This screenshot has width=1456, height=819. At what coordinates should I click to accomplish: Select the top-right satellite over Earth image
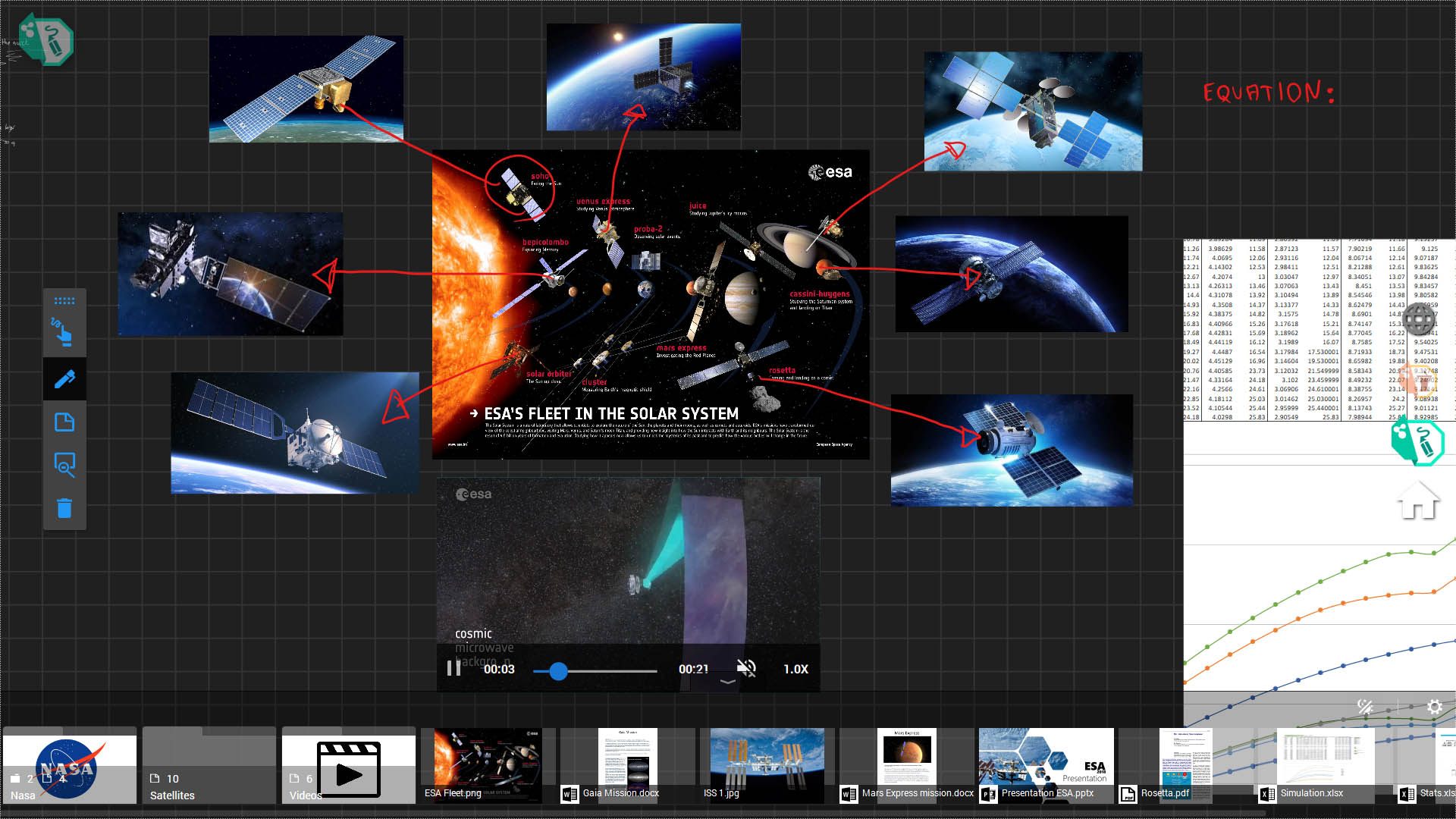pos(1033,111)
